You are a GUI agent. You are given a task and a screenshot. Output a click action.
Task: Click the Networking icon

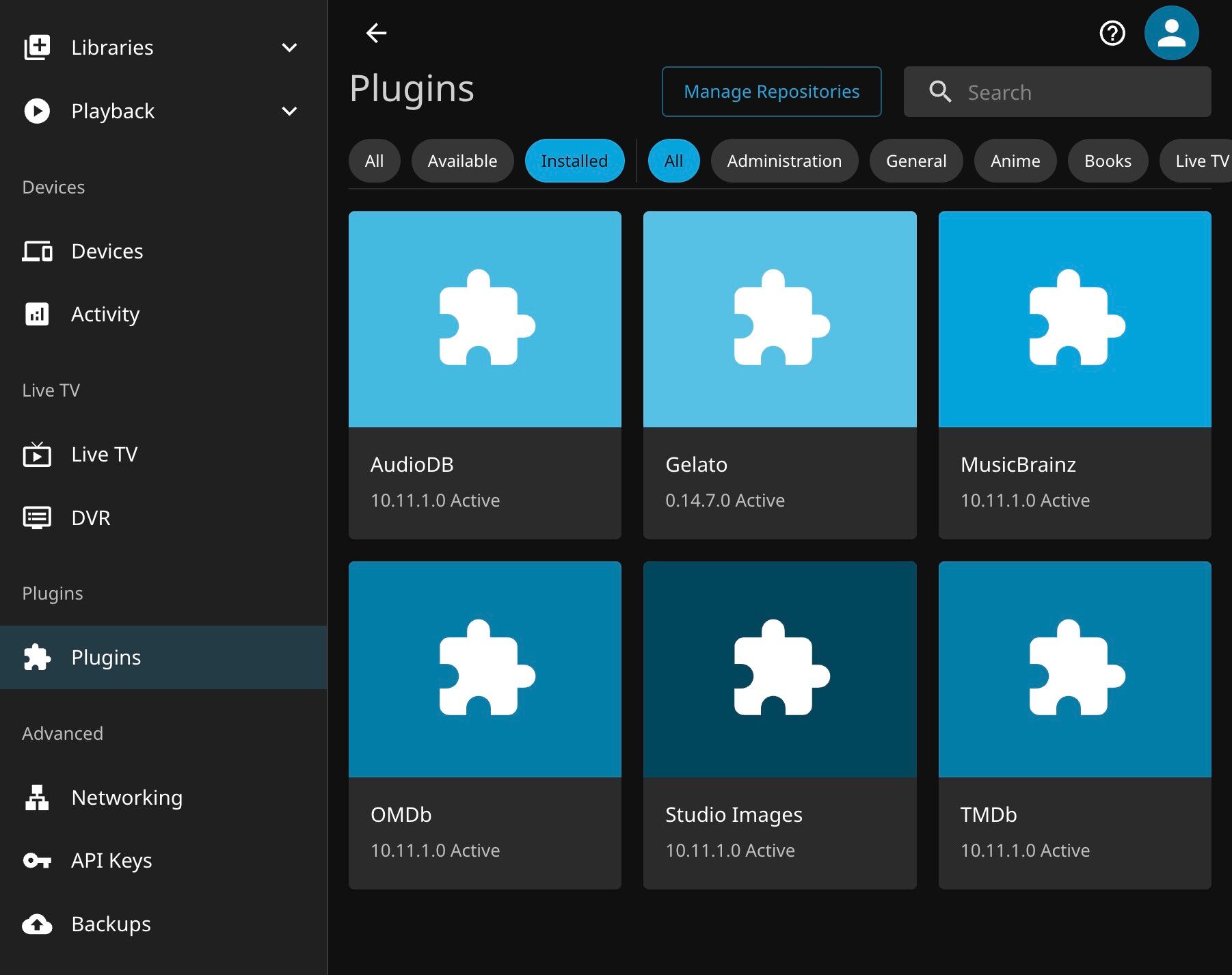tap(37, 797)
